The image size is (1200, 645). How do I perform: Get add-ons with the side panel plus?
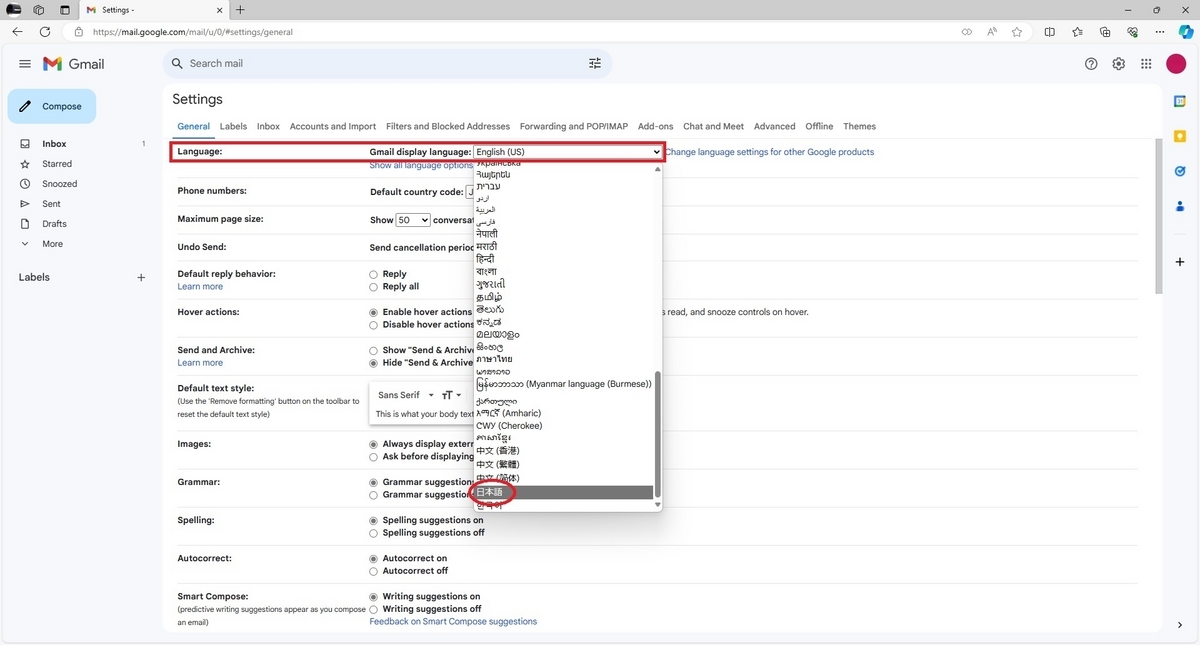point(1180,261)
